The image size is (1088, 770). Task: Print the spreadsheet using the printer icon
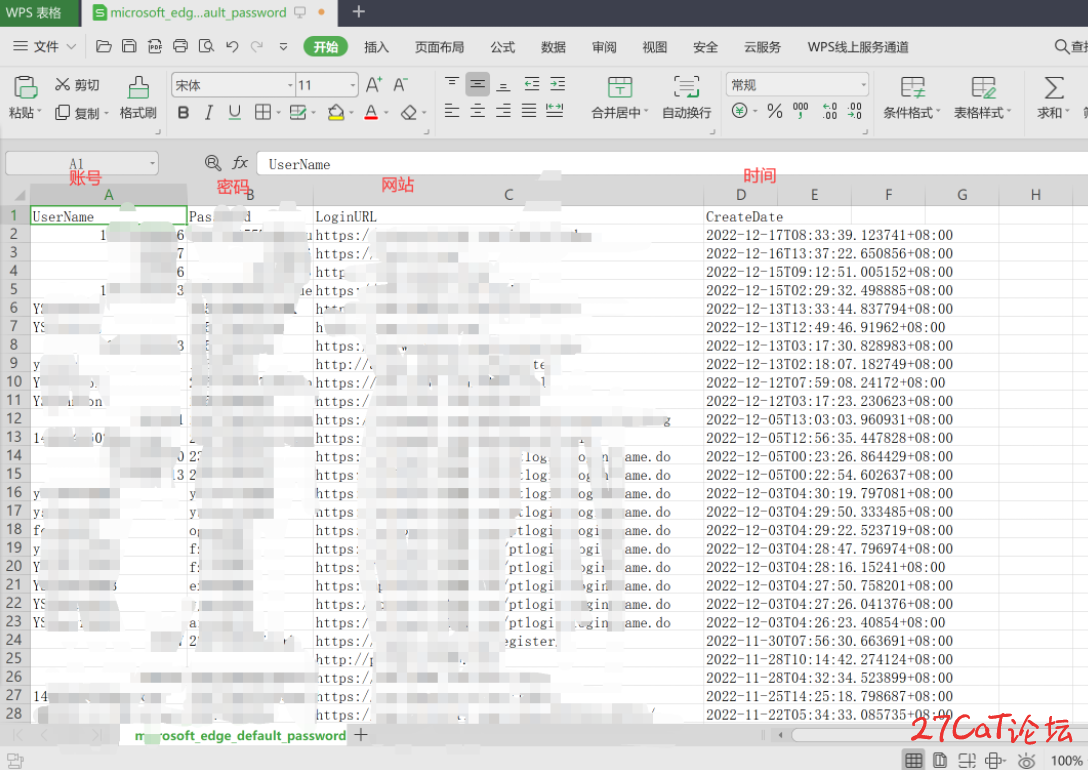[180, 46]
